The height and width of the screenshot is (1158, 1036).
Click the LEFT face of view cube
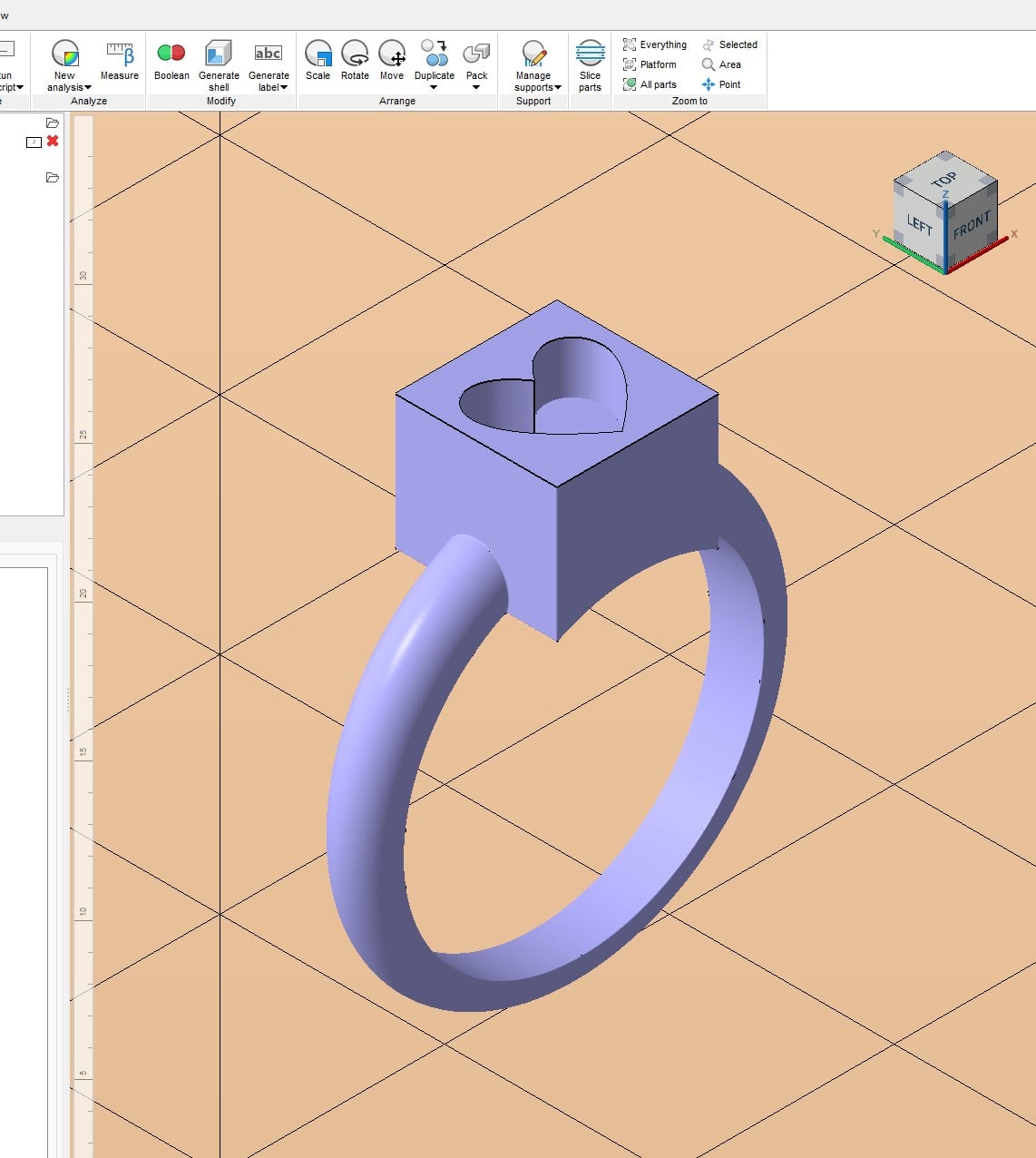click(919, 223)
